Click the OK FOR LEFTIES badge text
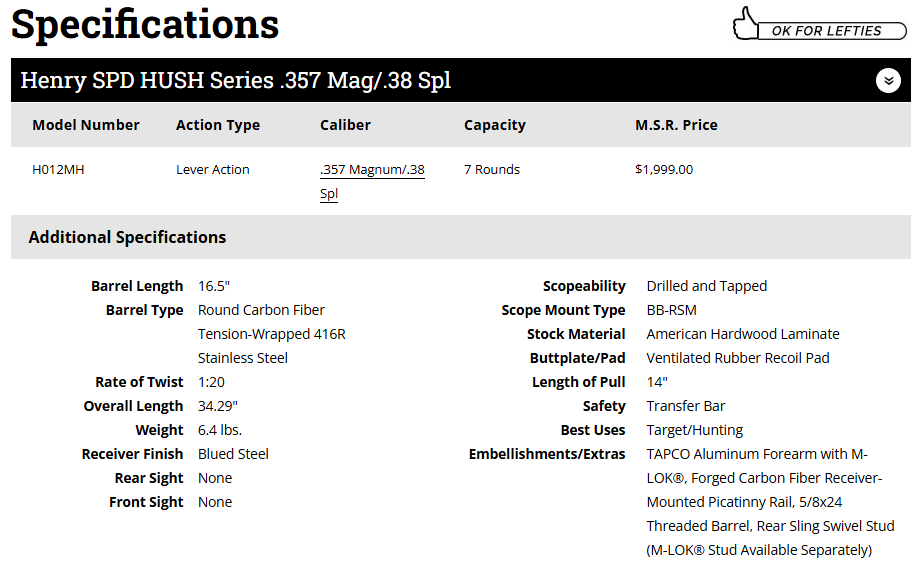921x568 pixels. tap(826, 31)
